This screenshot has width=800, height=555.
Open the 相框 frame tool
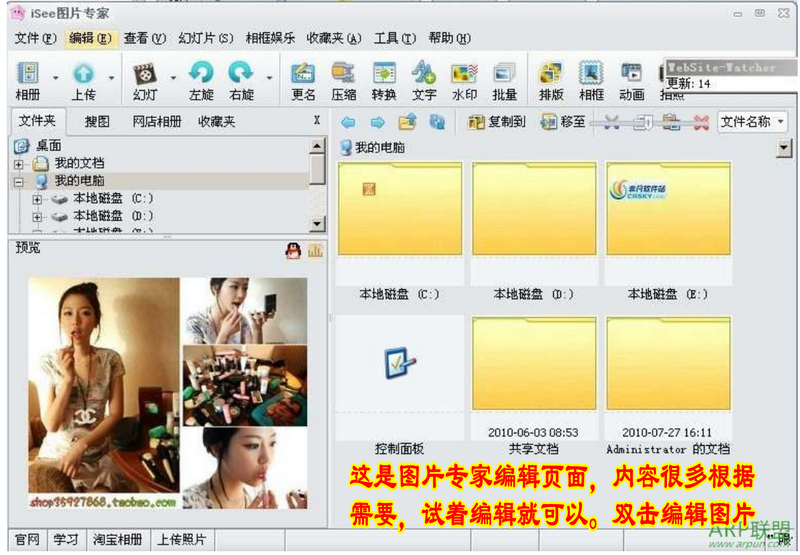(x=591, y=81)
